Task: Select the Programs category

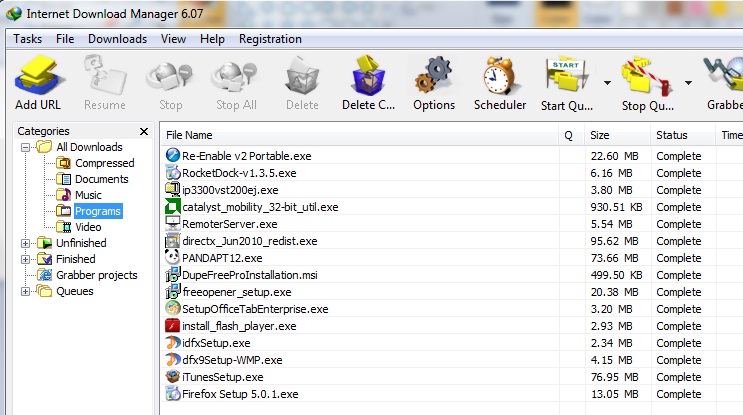Action: [x=98, y=211]
